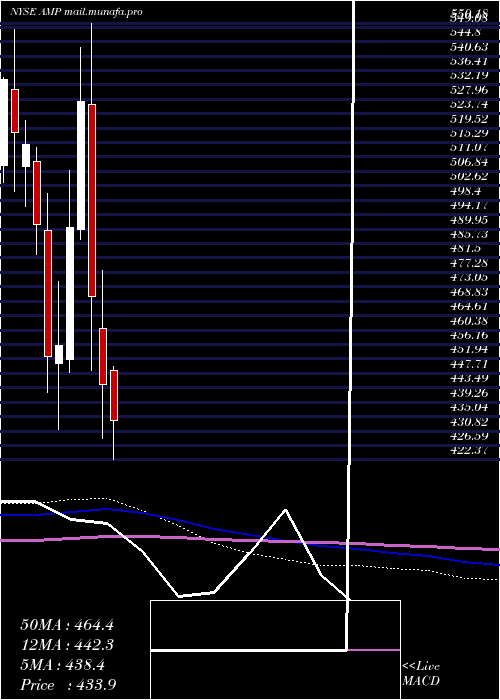Click the 12MA : 442.3 value
Screen dimensions: 500x700
[x=67, y=645]
